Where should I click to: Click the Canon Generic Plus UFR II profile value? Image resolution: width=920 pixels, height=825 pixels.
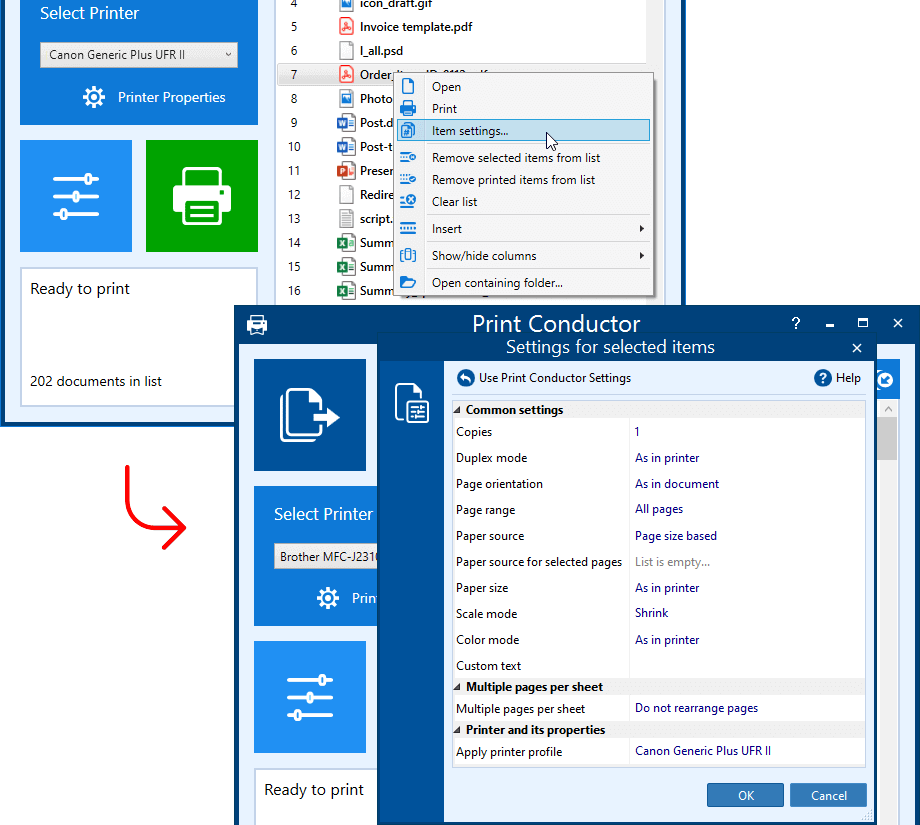click(x=703, y=751)
